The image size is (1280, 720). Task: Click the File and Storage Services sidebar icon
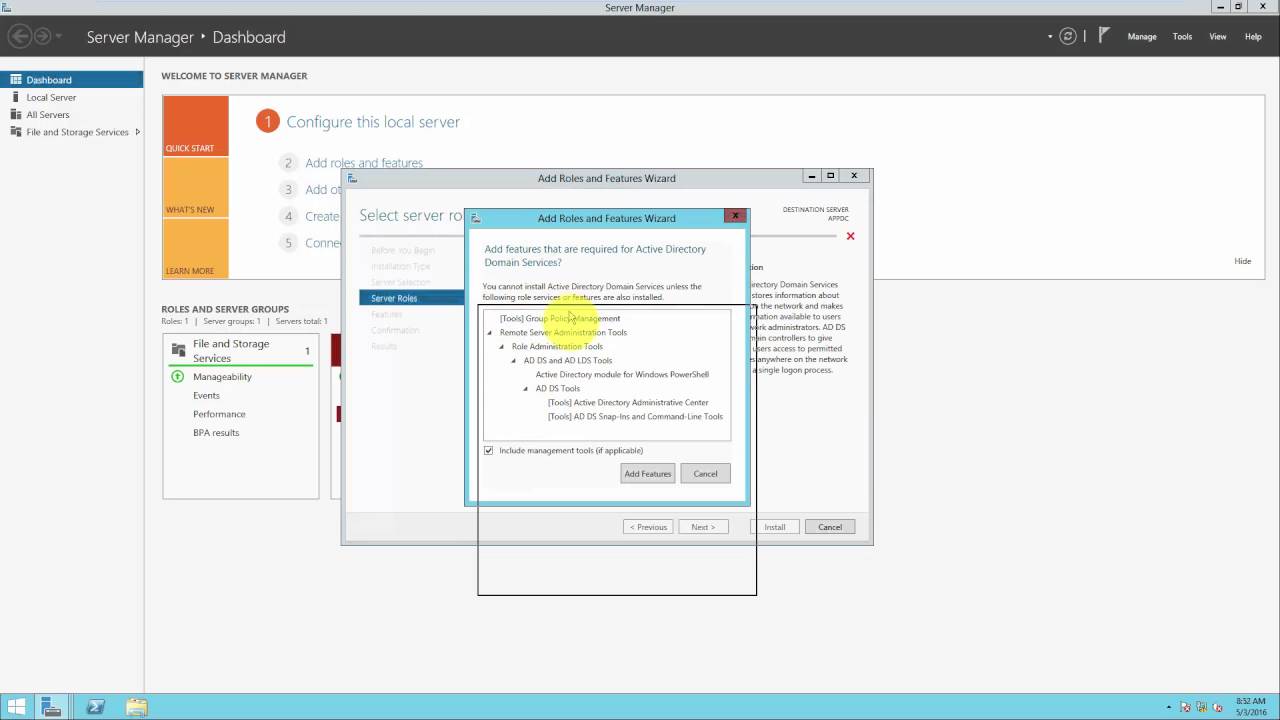click(x=16, y=132)
